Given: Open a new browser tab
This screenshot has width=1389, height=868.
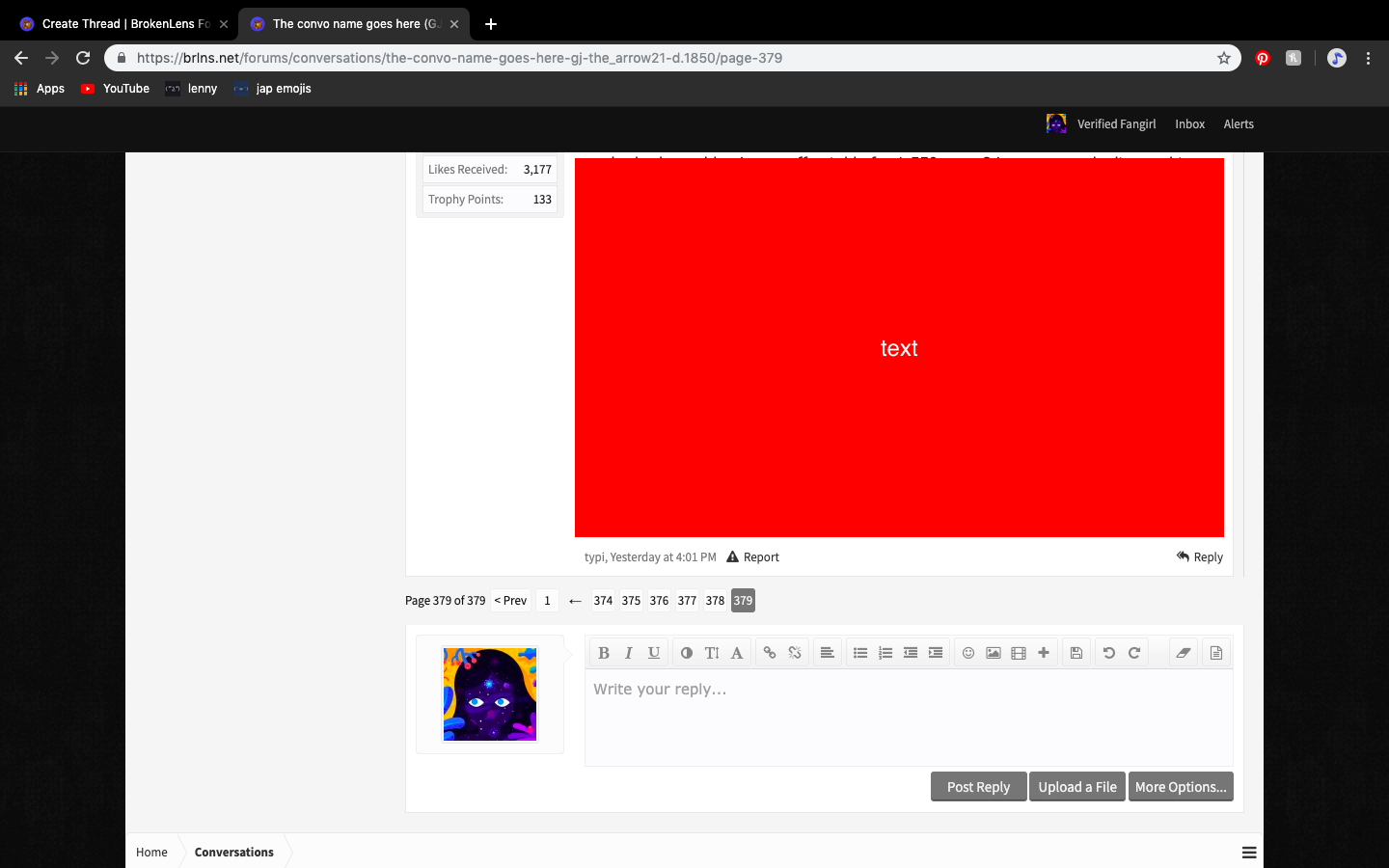Looking at the screenshot, I should (x=491, y=24).
